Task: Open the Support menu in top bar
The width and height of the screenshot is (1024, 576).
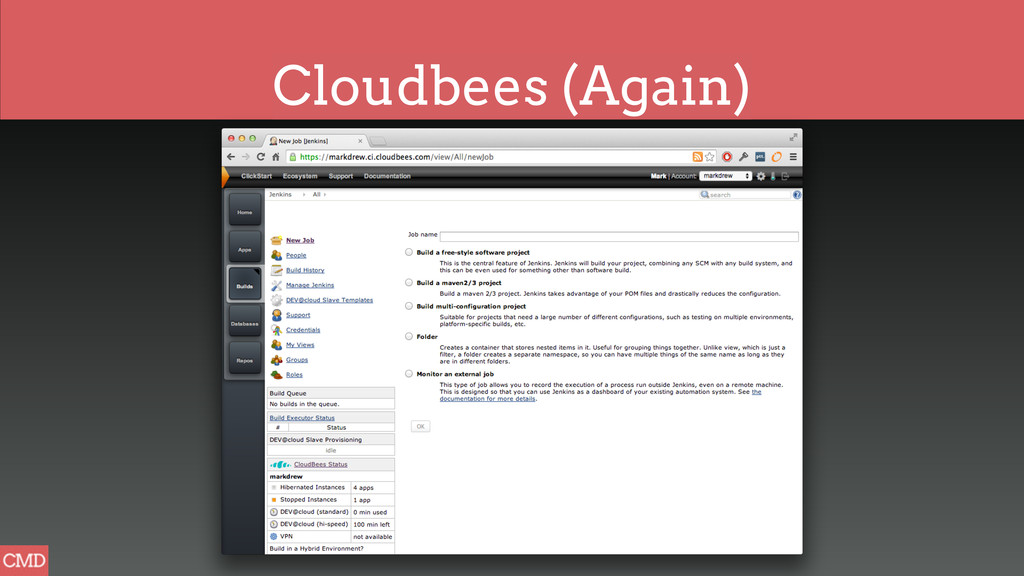Action: pos(340,176)
